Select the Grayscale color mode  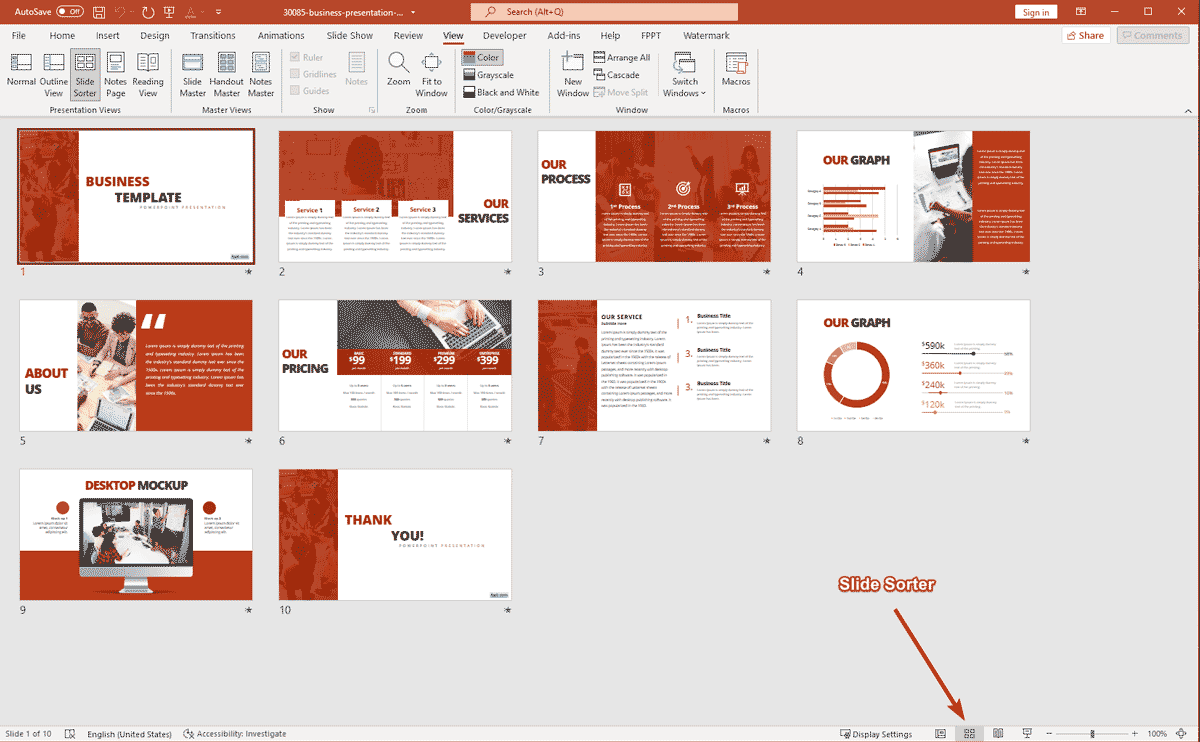point(488,75)
